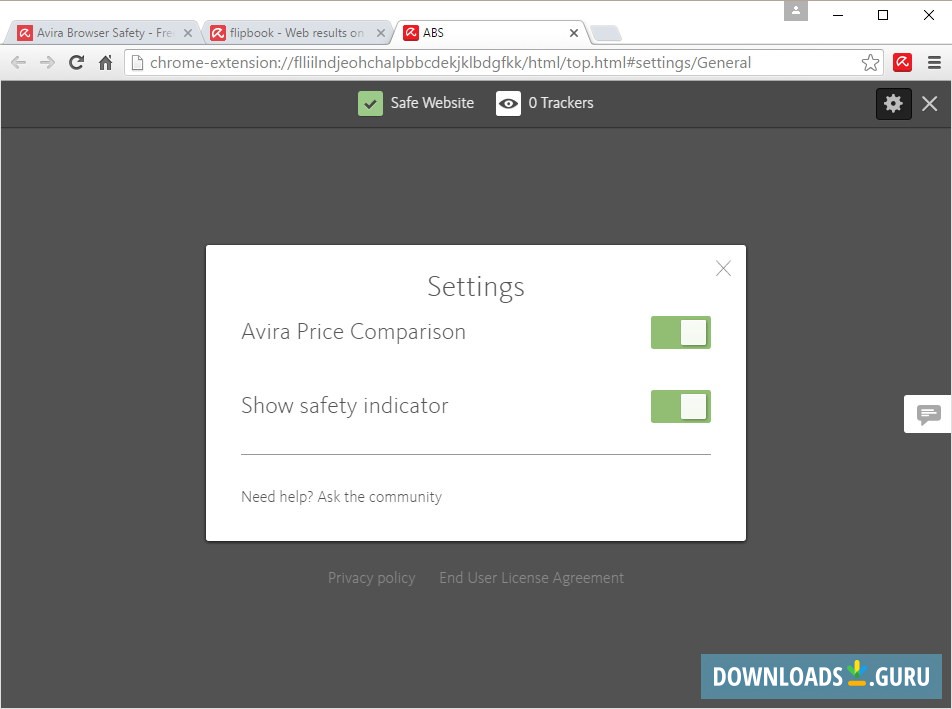
Task: Open the Privacy policy link
Action: [x=372, y=578]
